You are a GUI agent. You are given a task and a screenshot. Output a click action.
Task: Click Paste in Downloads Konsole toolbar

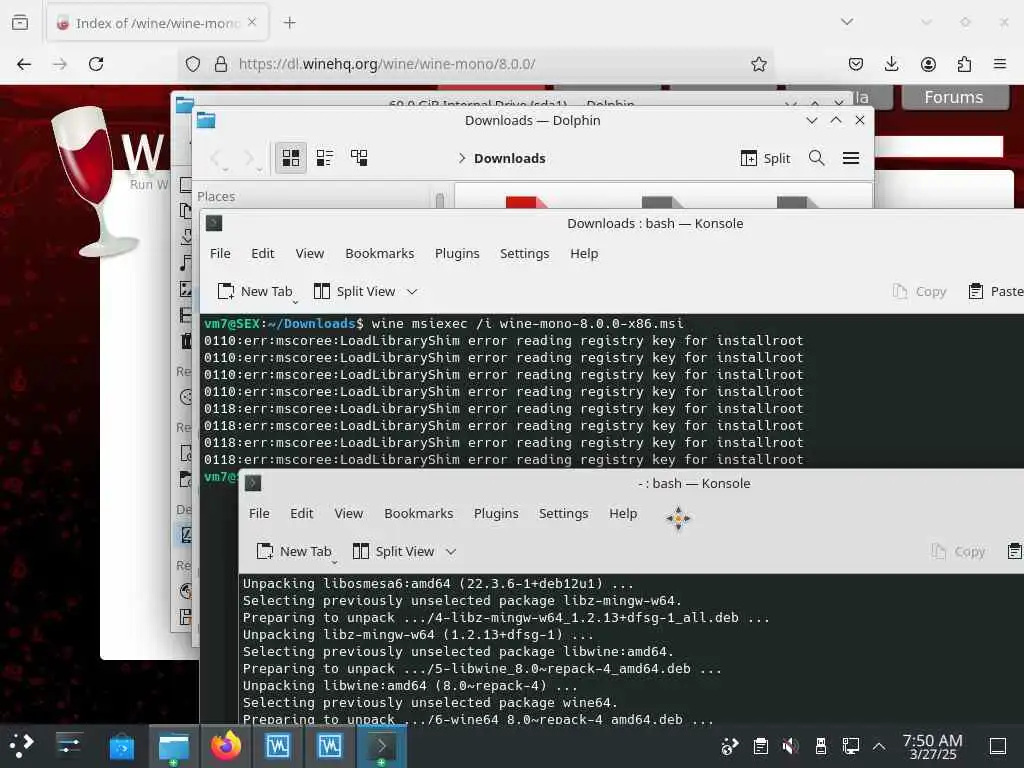(x=996, y=291)
